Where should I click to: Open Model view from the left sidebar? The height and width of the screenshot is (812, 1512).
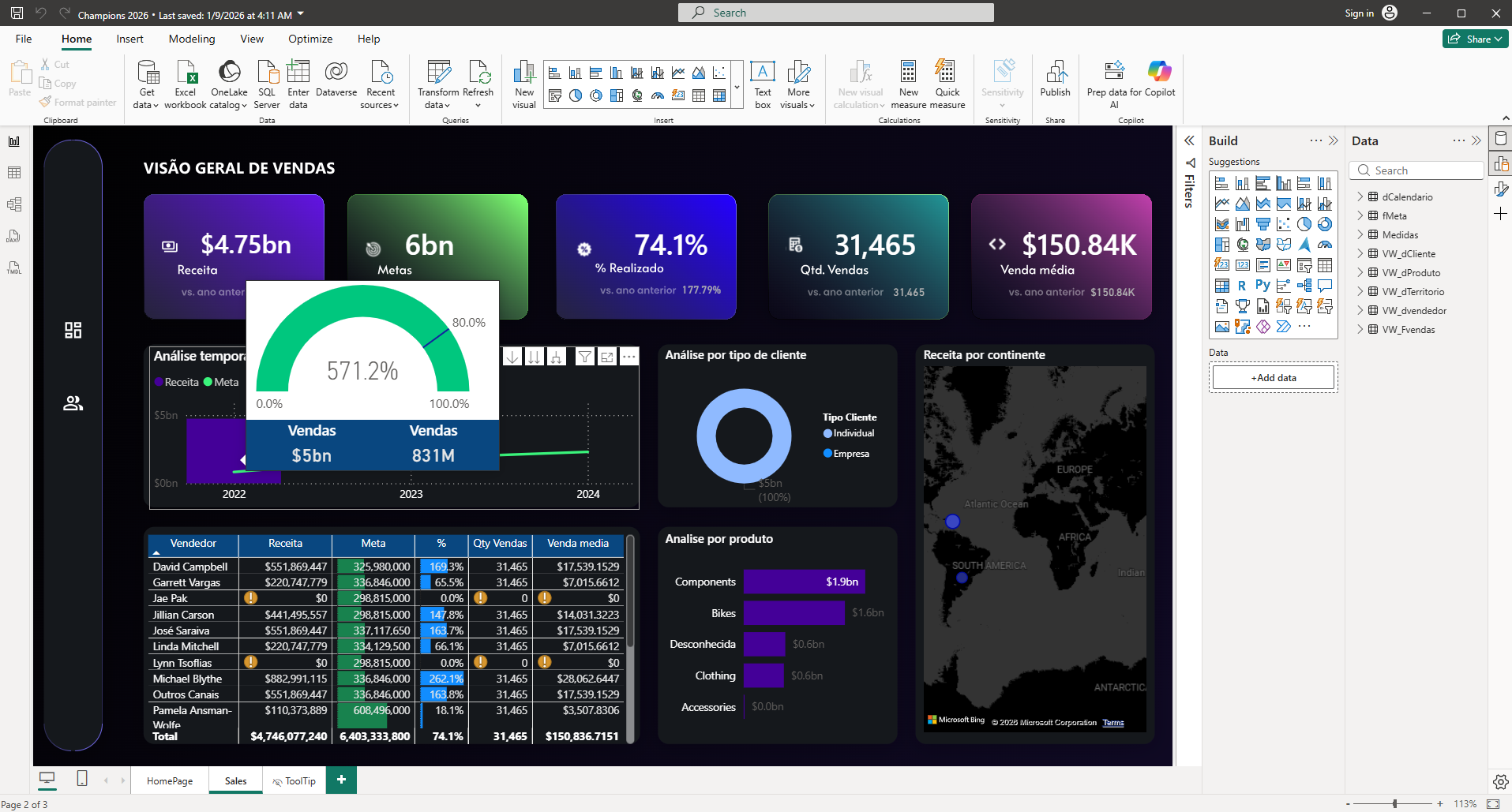pos(13,204)
